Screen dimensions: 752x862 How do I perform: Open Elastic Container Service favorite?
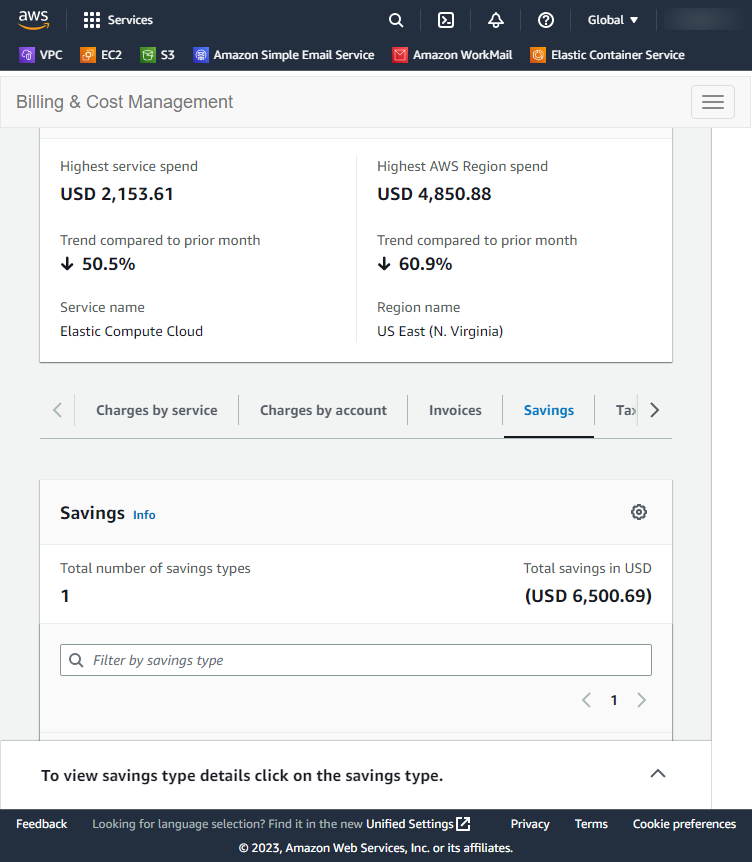click(607, 55)
